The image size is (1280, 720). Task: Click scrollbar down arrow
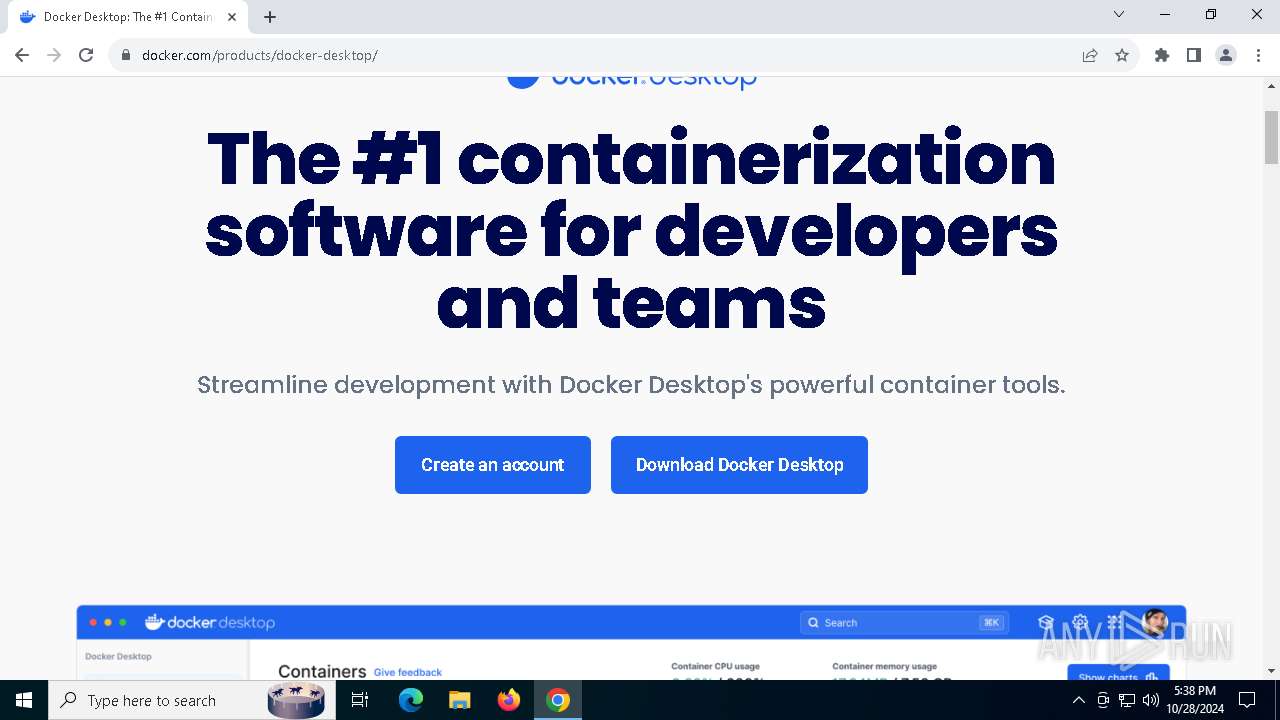(1271, 671)
